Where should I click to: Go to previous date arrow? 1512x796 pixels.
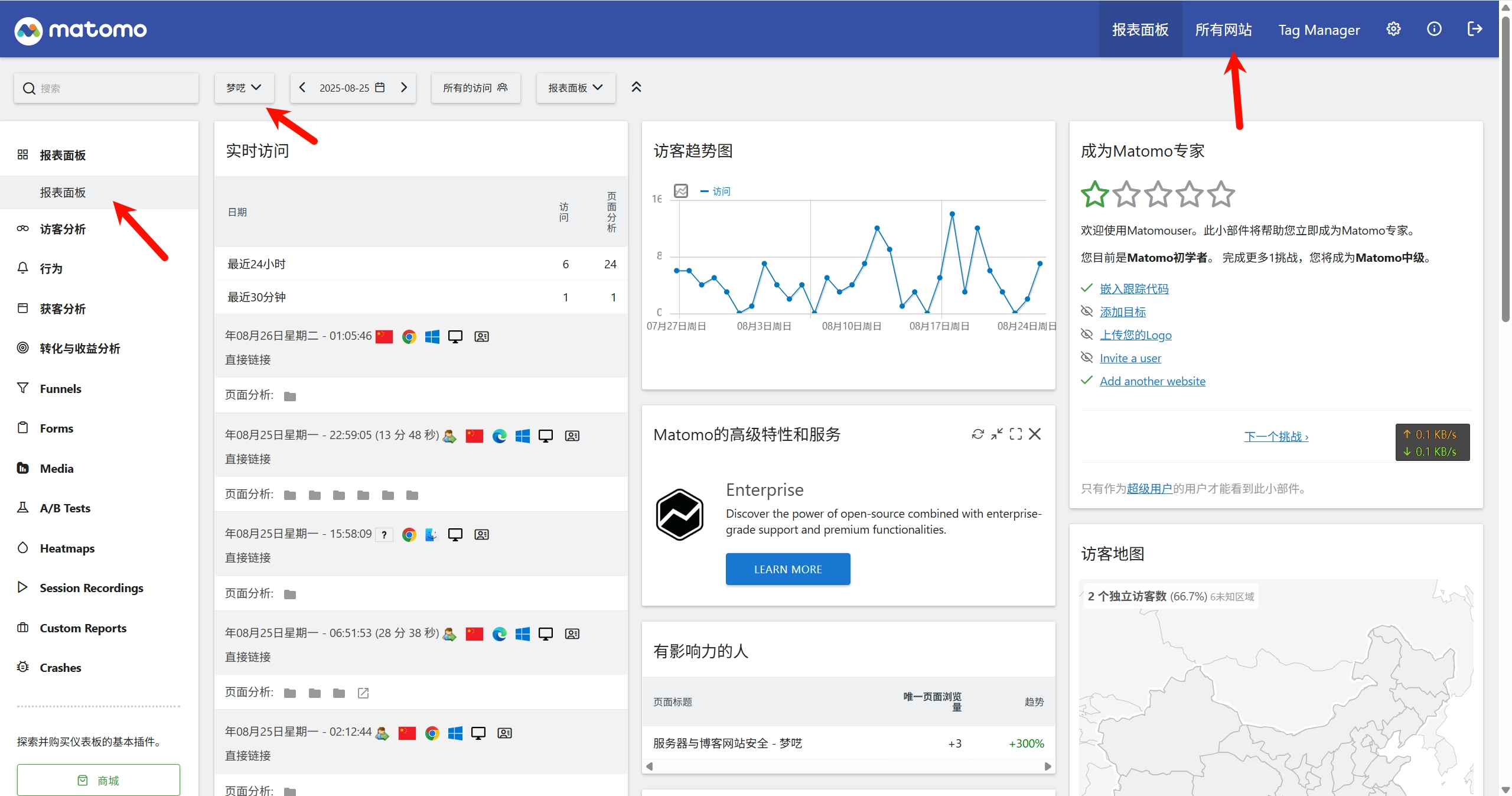302,87
